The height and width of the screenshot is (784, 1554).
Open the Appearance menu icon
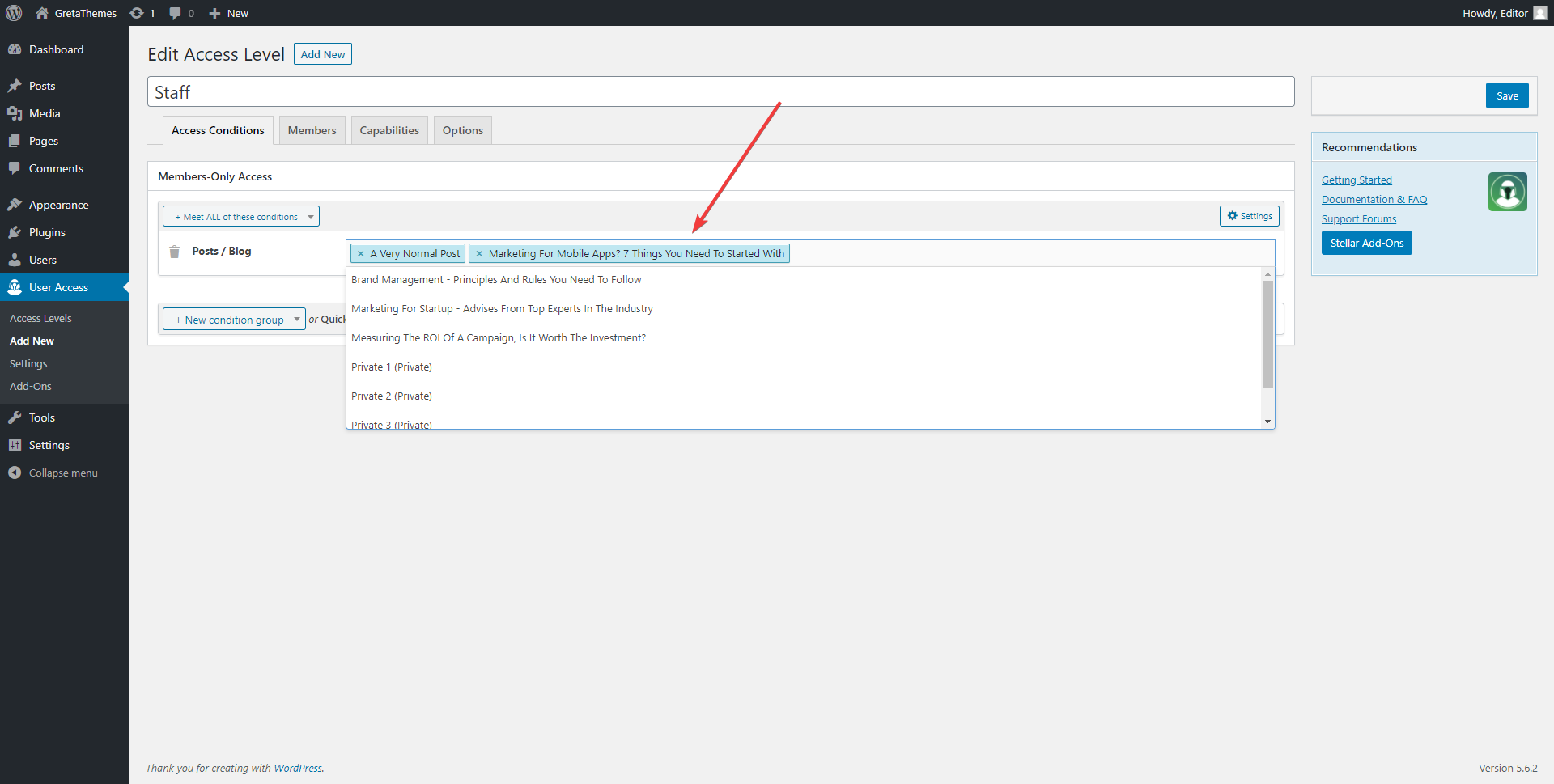pyautogui.click(x=15, y=205)
